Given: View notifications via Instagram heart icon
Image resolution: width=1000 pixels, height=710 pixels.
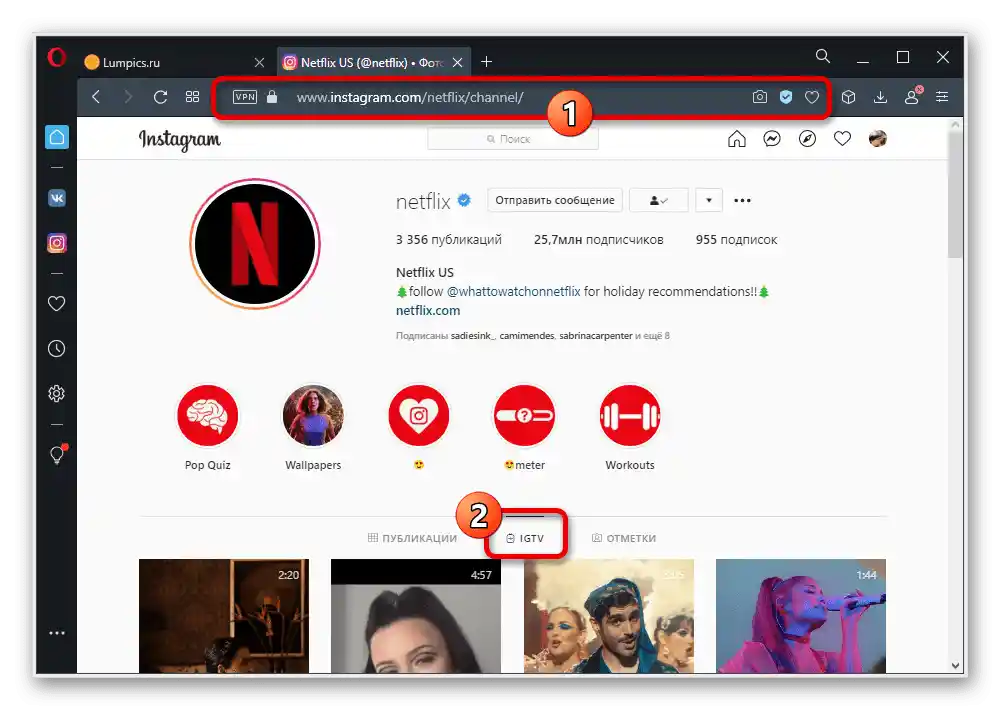Looking at the screenshot, I should click(843, 139).
